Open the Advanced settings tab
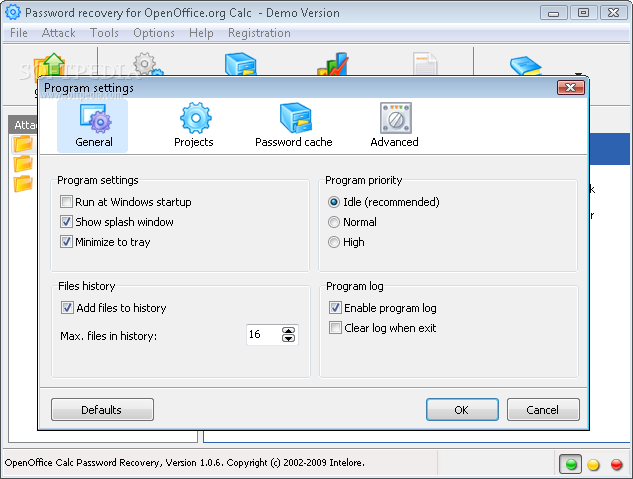633x479 pixels. point(395,126)
